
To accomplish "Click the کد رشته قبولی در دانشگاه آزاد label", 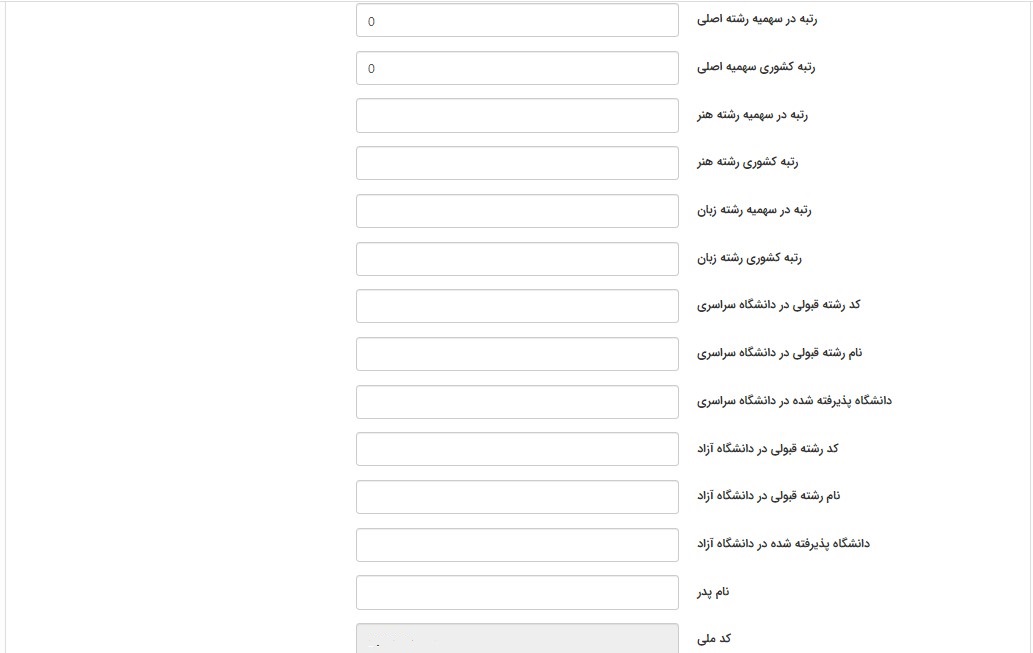I will [x=768, y=448].
